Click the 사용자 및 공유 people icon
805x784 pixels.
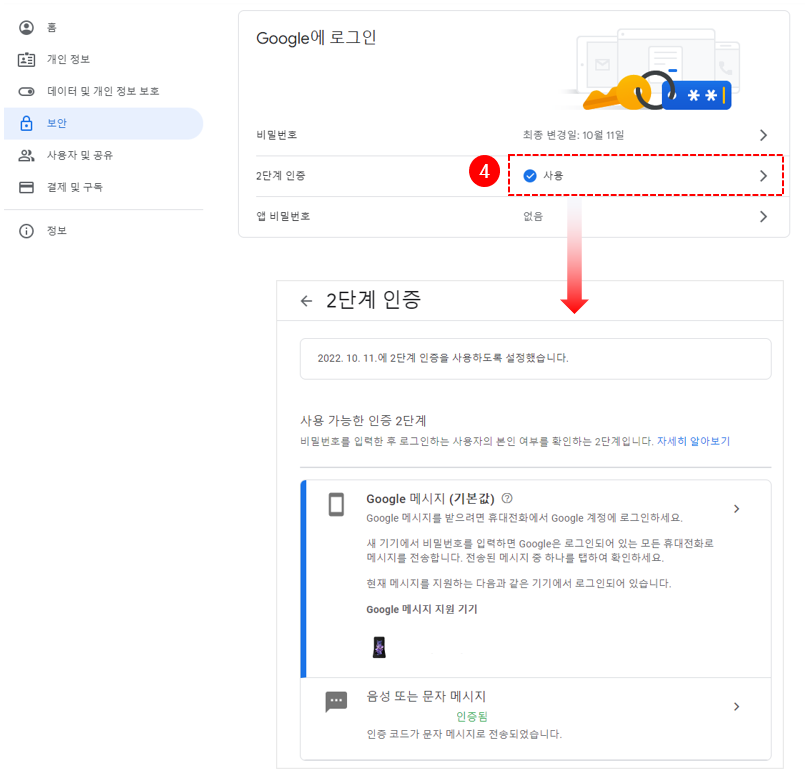[26, 155]
